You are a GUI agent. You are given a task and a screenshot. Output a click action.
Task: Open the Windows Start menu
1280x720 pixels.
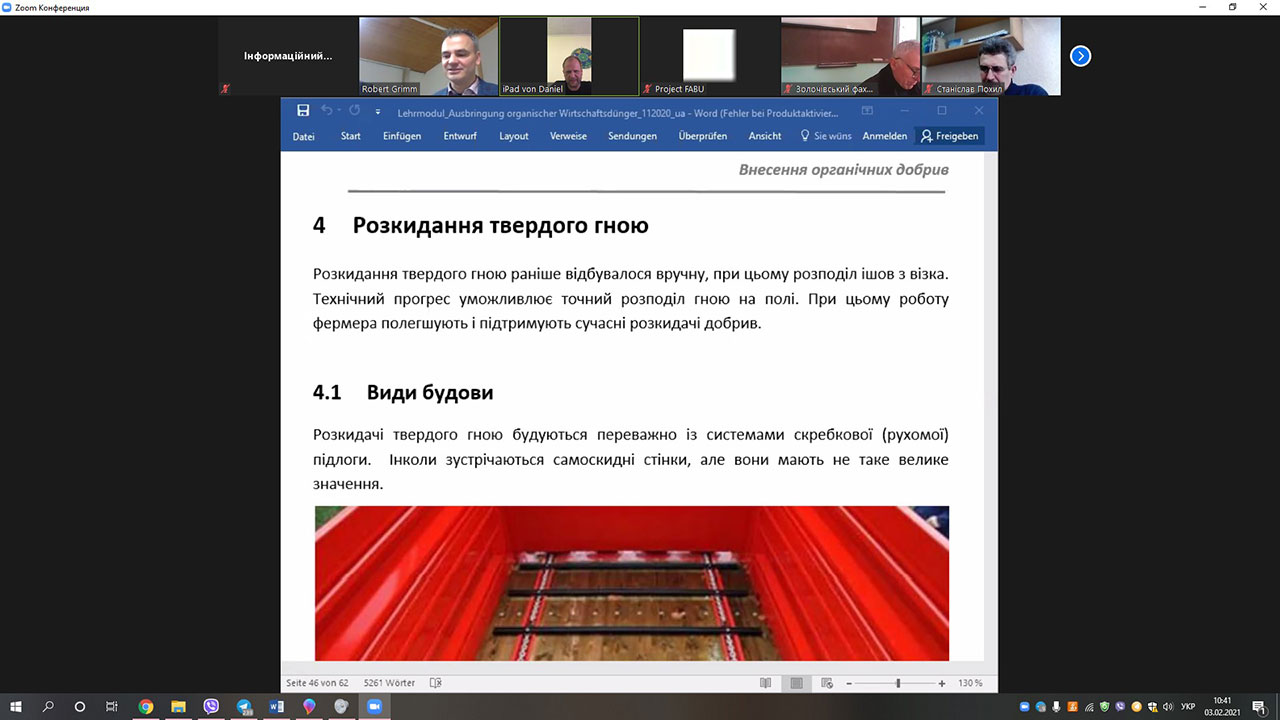click(16, 706)
